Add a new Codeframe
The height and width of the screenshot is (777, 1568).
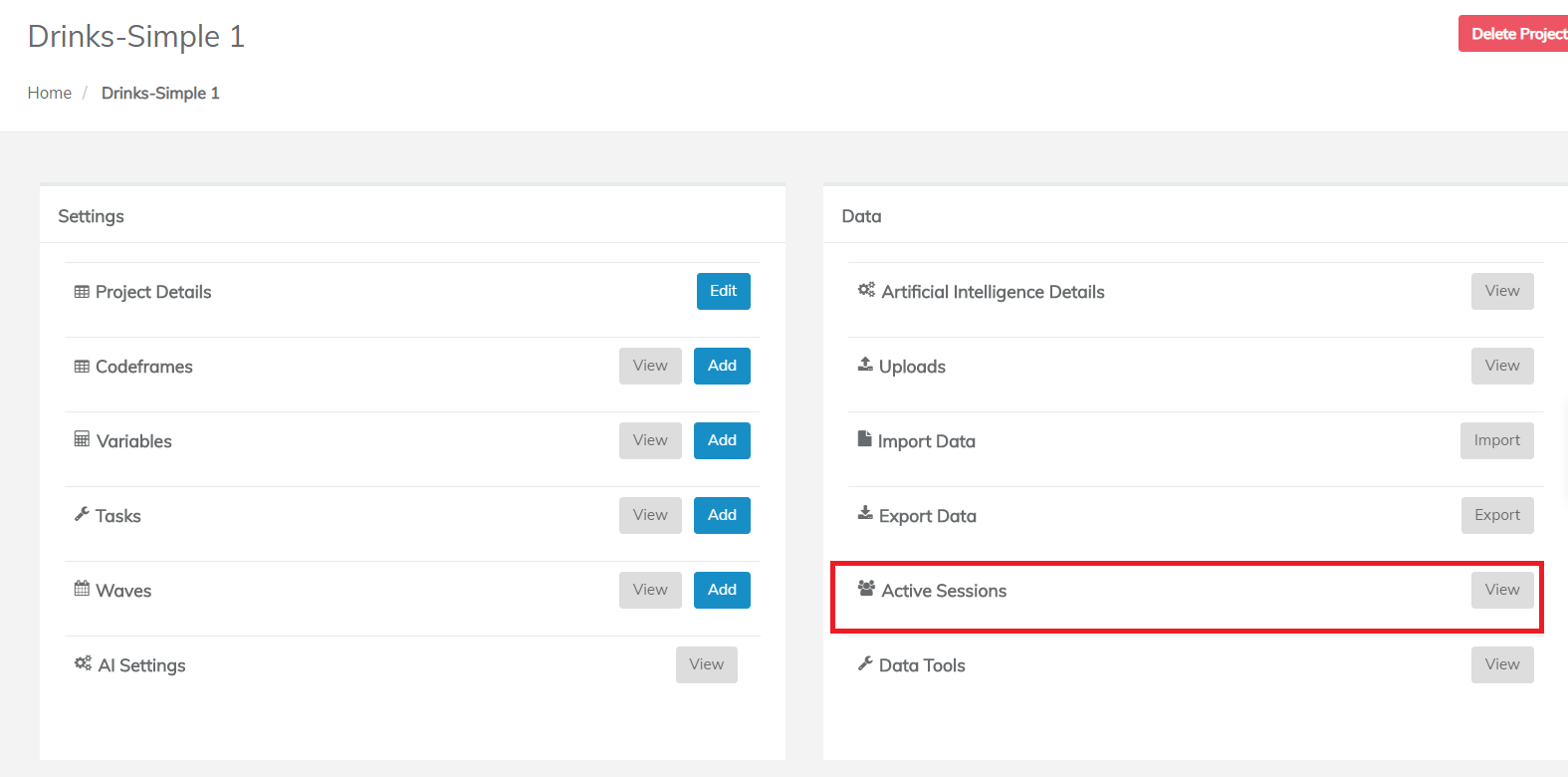coord(722,366)
